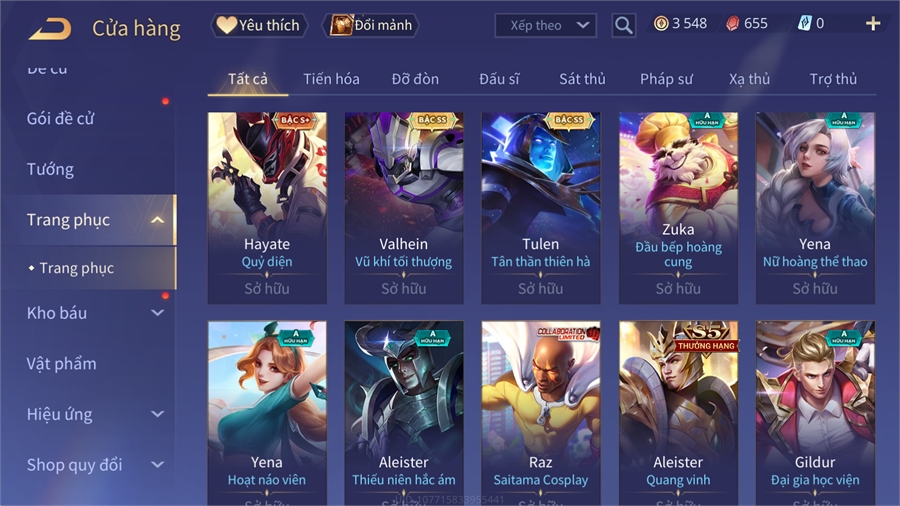Select Raz Saitama Cosplay skin card

click(x=541, y=413)
